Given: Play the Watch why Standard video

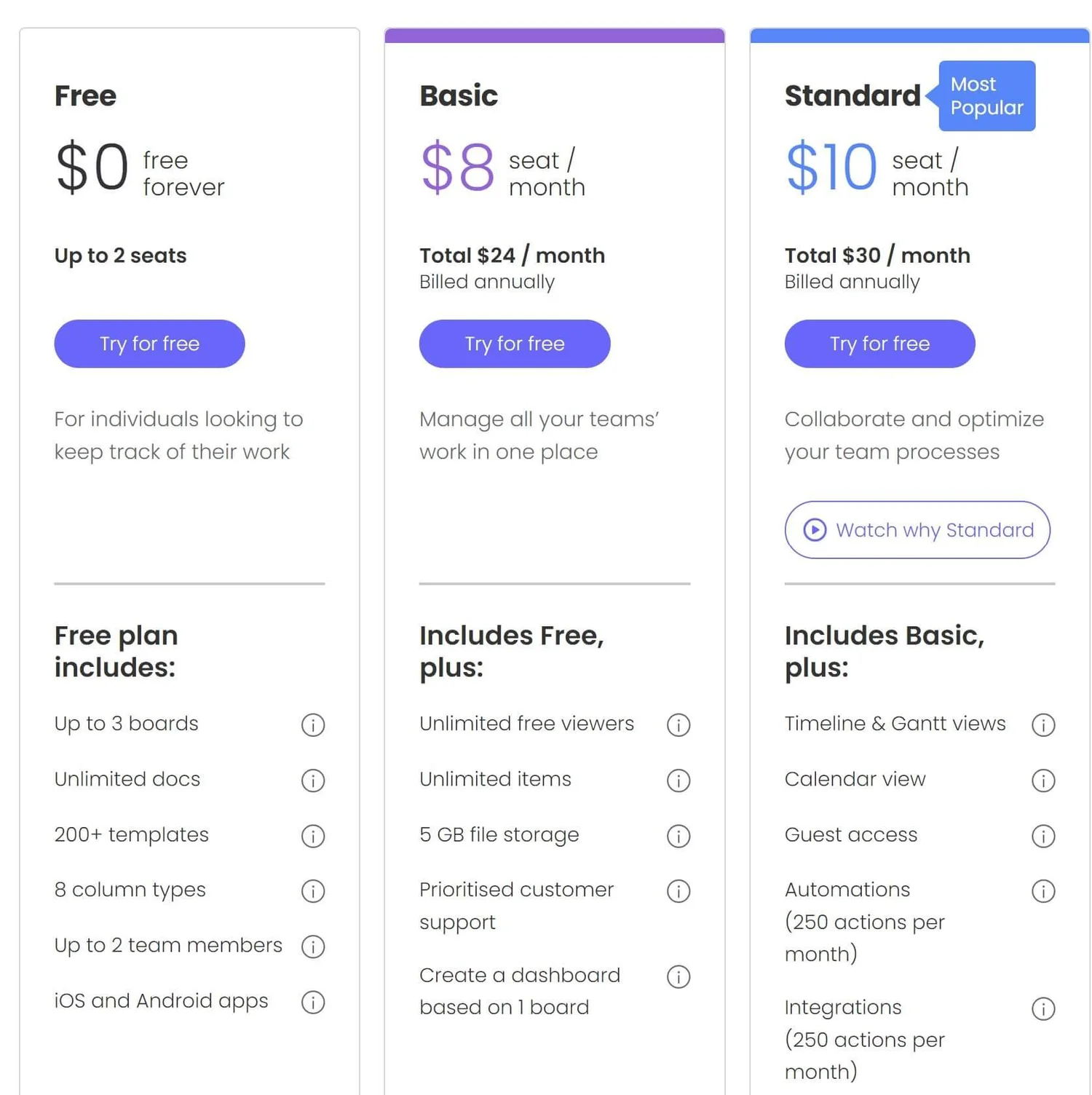Looking at the screenshot, I should tap(917, 530).
